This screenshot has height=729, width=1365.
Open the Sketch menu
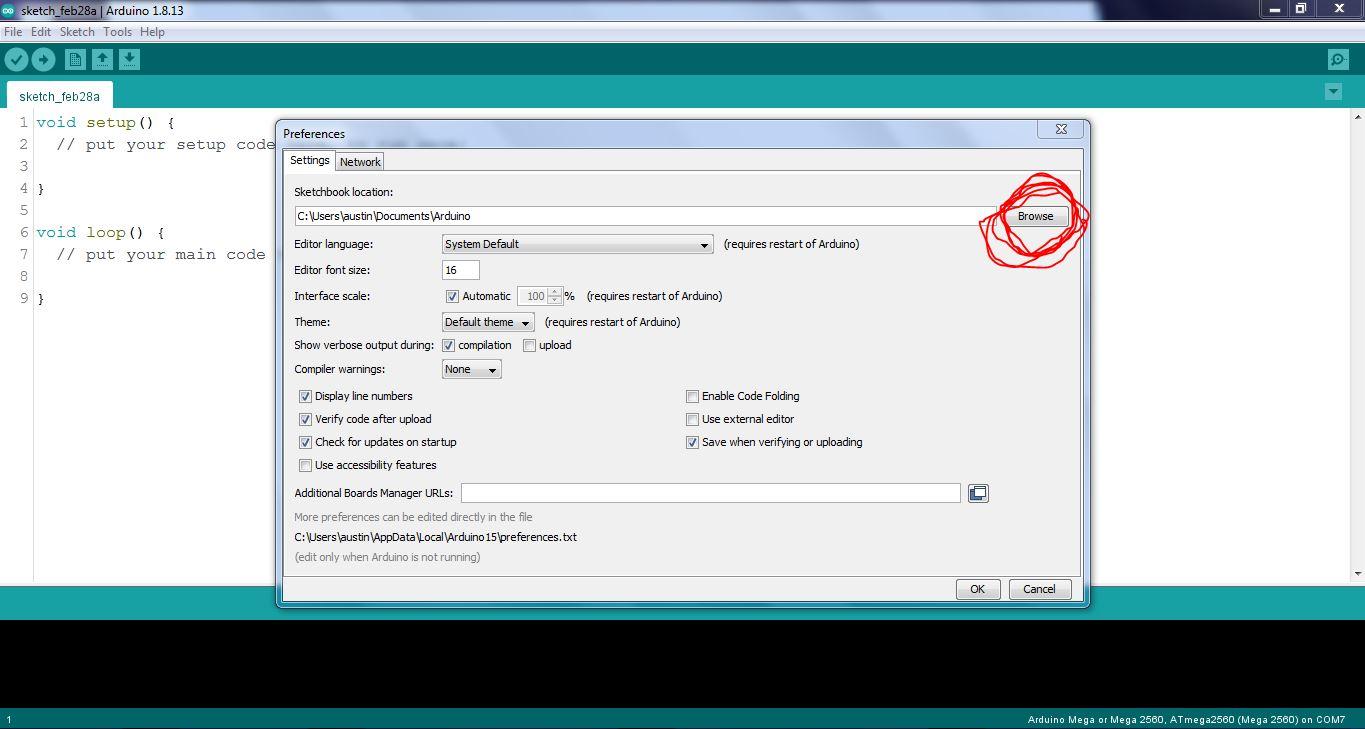coord(77,32)
